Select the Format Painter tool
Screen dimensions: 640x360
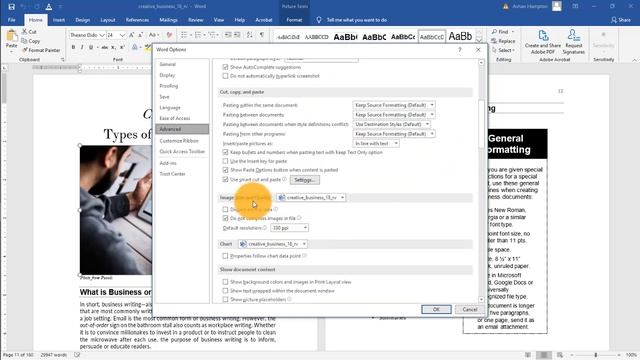[41, 50]
